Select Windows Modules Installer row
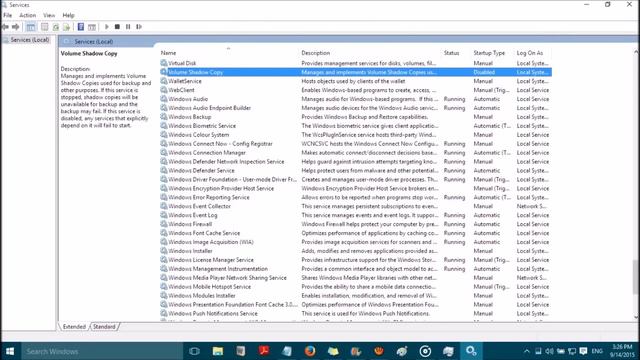Image resolution: width=640 pixels, height=360 pixels. coord(355,296)
